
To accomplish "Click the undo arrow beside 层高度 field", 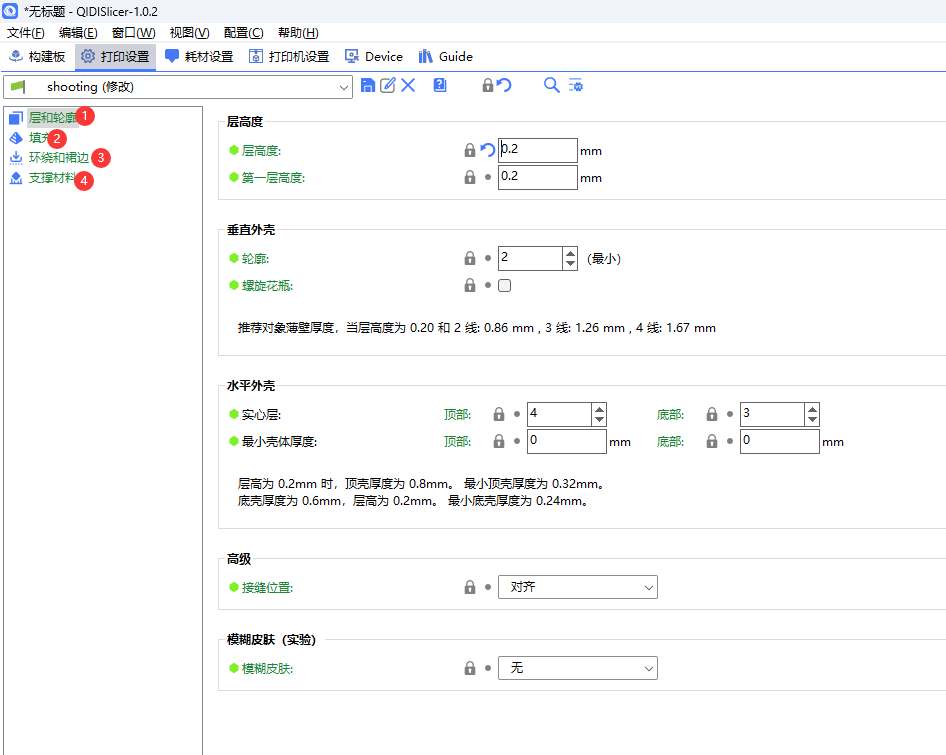I will click(x=488, y=150).
